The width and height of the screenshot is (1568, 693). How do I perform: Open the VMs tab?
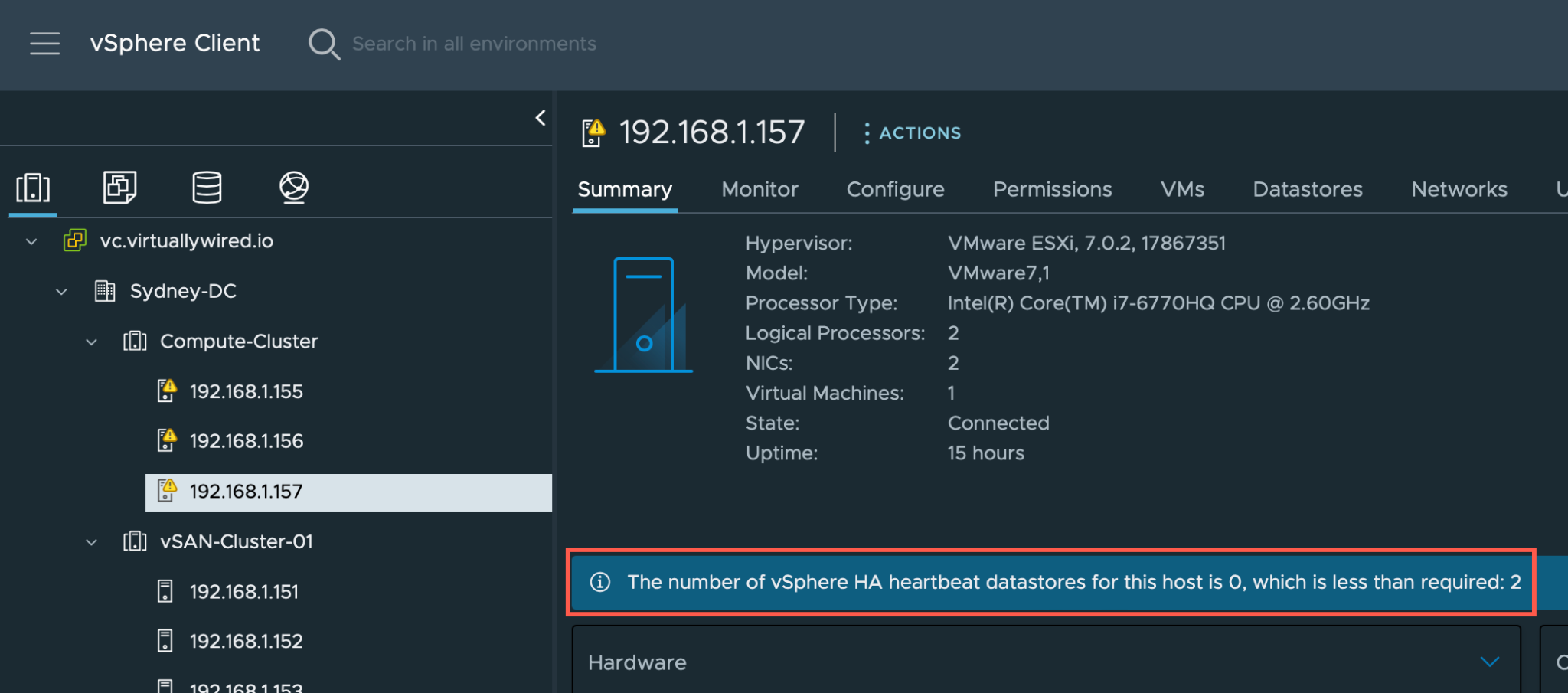(x=1182, y=189)
